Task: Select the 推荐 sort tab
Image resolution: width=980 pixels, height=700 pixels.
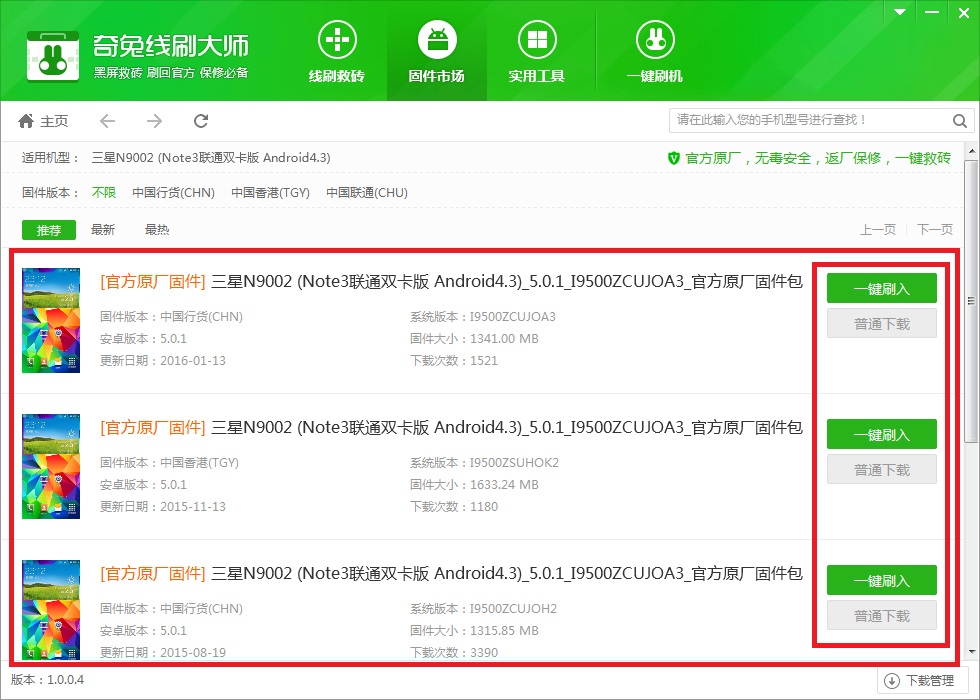Action: [x=49, y=230]
